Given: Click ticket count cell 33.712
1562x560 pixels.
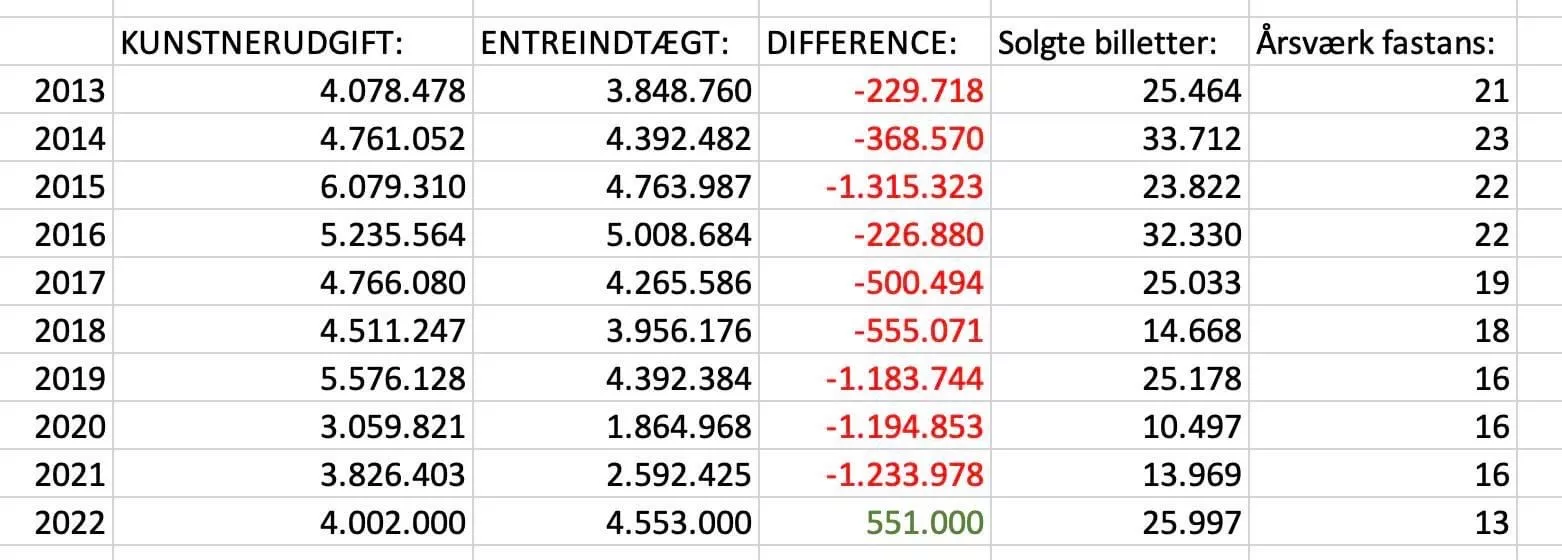Looking at the screenshot, I should [1183, 139].
